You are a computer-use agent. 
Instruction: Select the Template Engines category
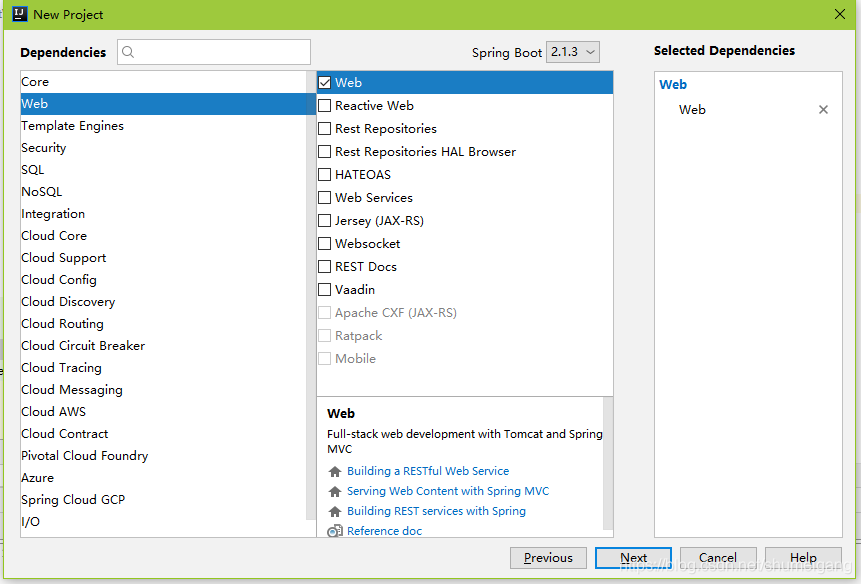pos(164,126)
